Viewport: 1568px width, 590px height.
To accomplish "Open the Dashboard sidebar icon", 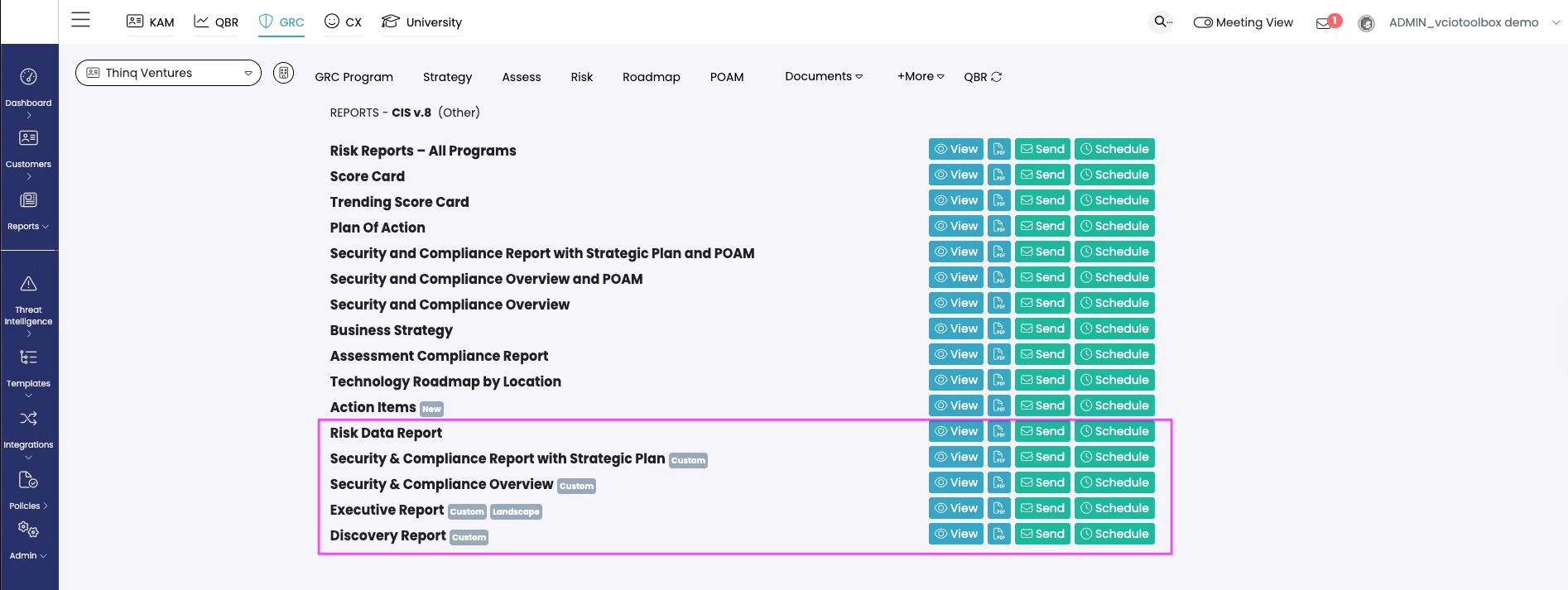I will (x=28, y=77).
